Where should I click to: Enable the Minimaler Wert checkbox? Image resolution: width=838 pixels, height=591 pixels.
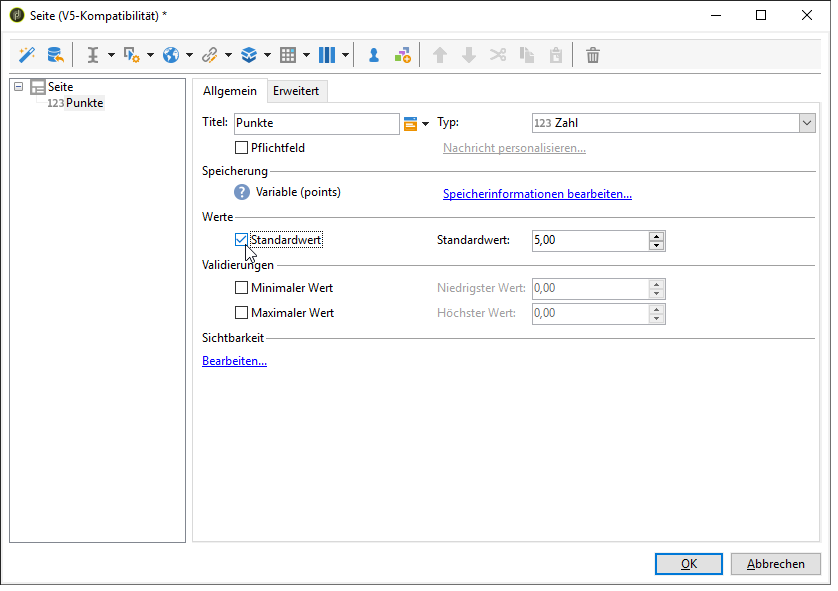click(x=242, y=288)
